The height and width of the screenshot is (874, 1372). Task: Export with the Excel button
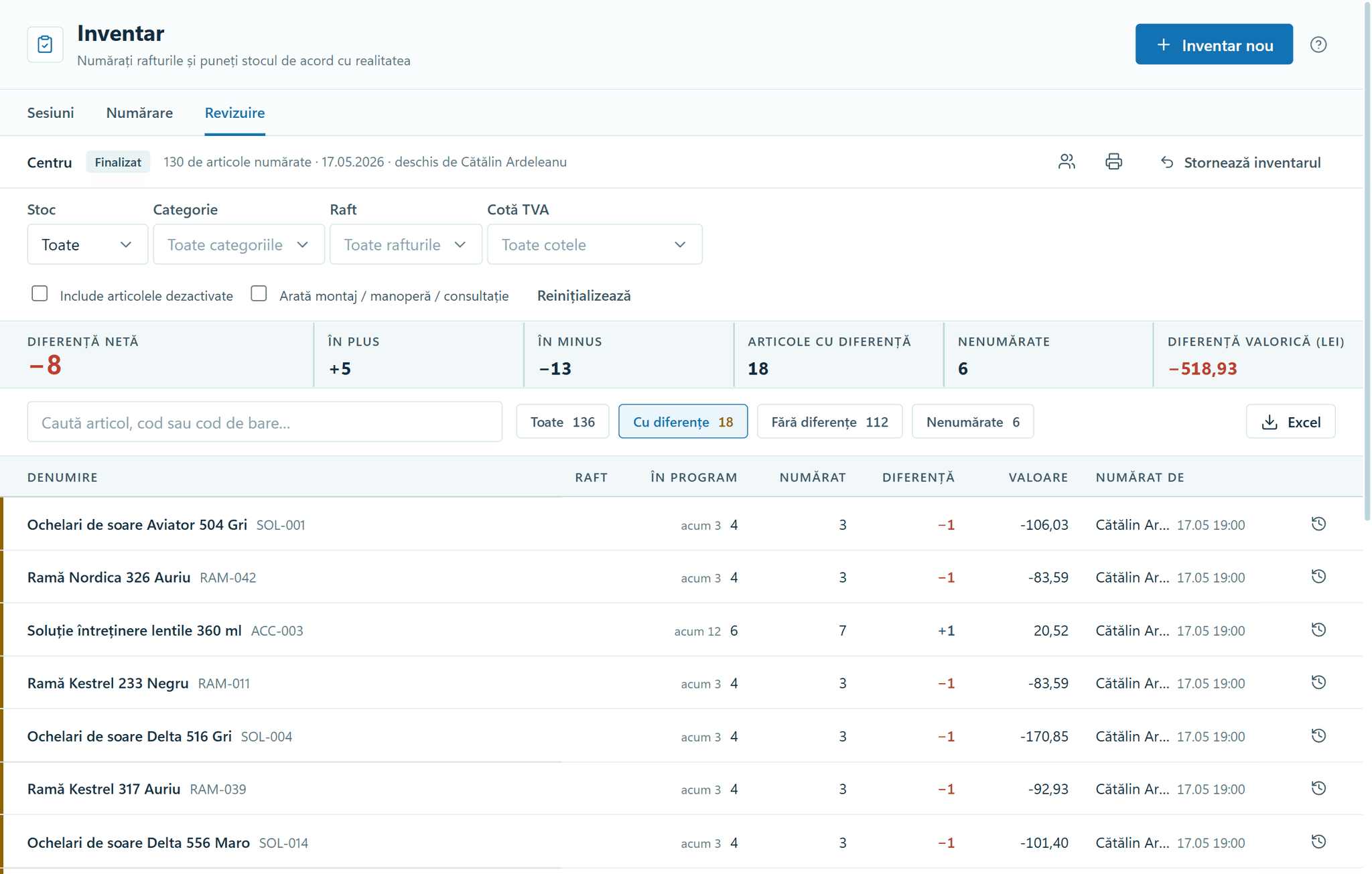pyautogui.click(x=1290, y=422)
